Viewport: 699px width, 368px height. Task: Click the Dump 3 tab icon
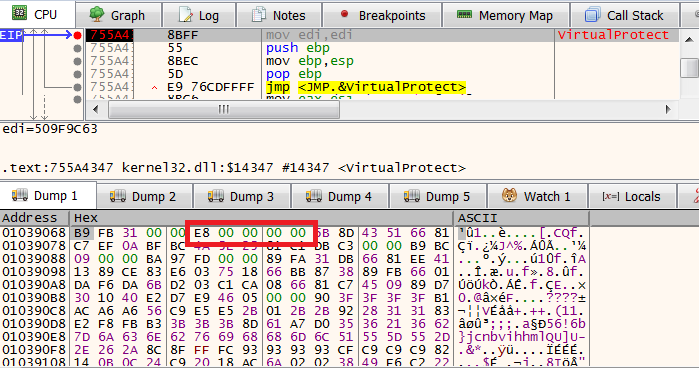(x=216, y=196)
